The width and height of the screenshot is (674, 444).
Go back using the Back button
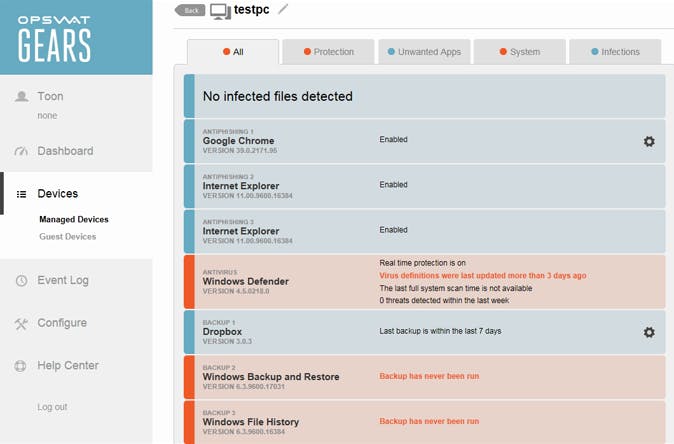pos(190,10)
